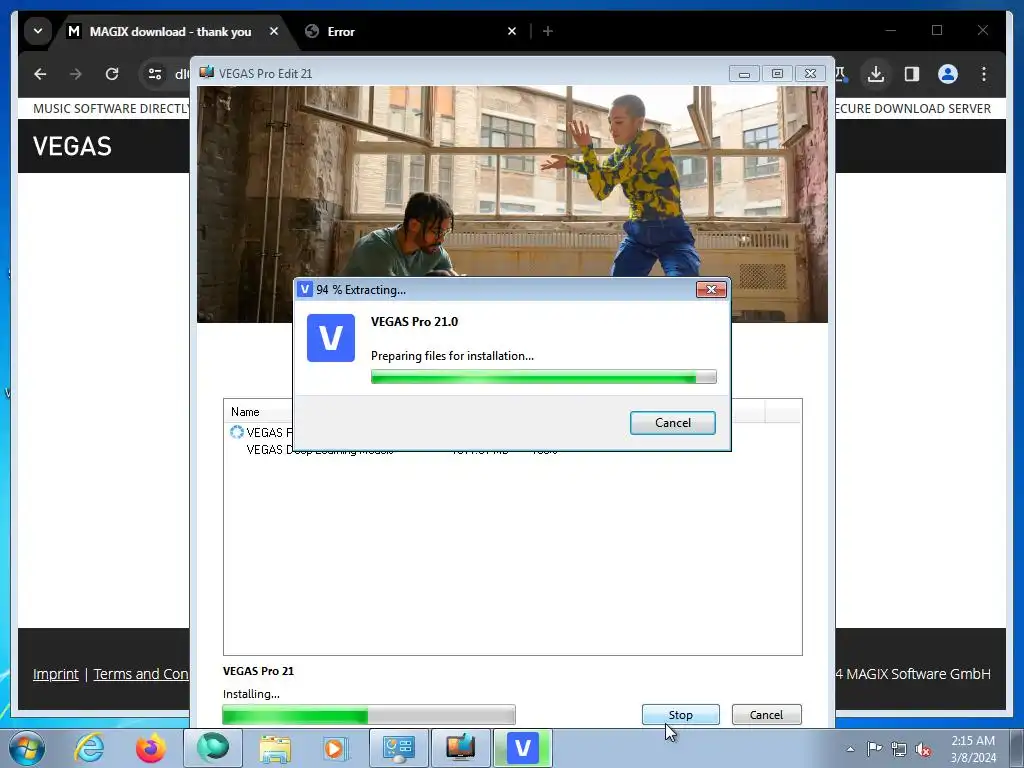Close the 94 % Extracting dialog

(x=711, y=289)
